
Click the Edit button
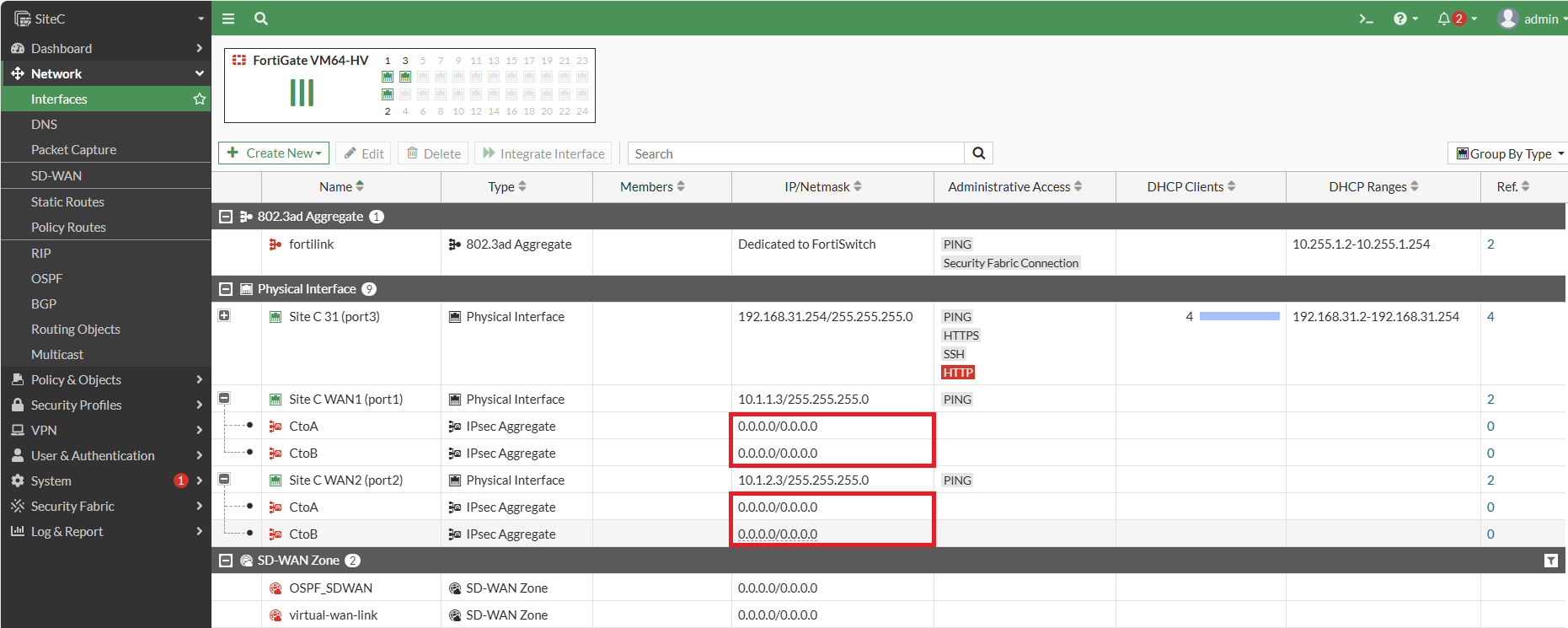pyautogui.click(x=364, y=153)
